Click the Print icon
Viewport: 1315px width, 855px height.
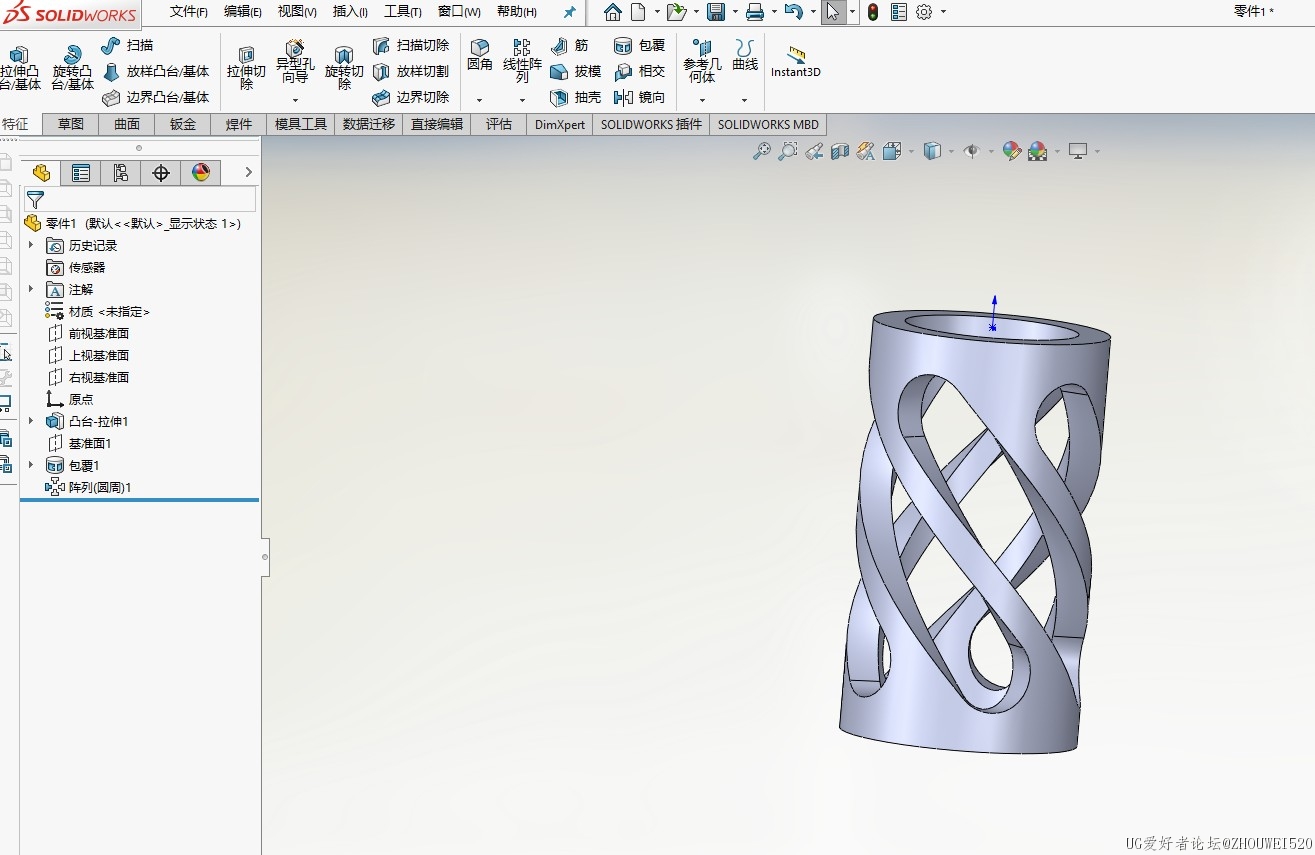[x=755, y=12]
